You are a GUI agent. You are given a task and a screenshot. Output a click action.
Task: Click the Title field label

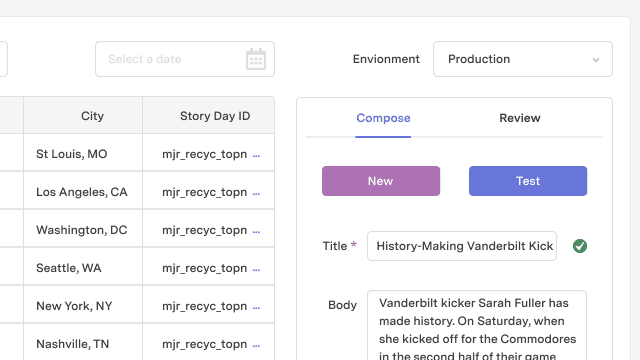coord(335,246)
